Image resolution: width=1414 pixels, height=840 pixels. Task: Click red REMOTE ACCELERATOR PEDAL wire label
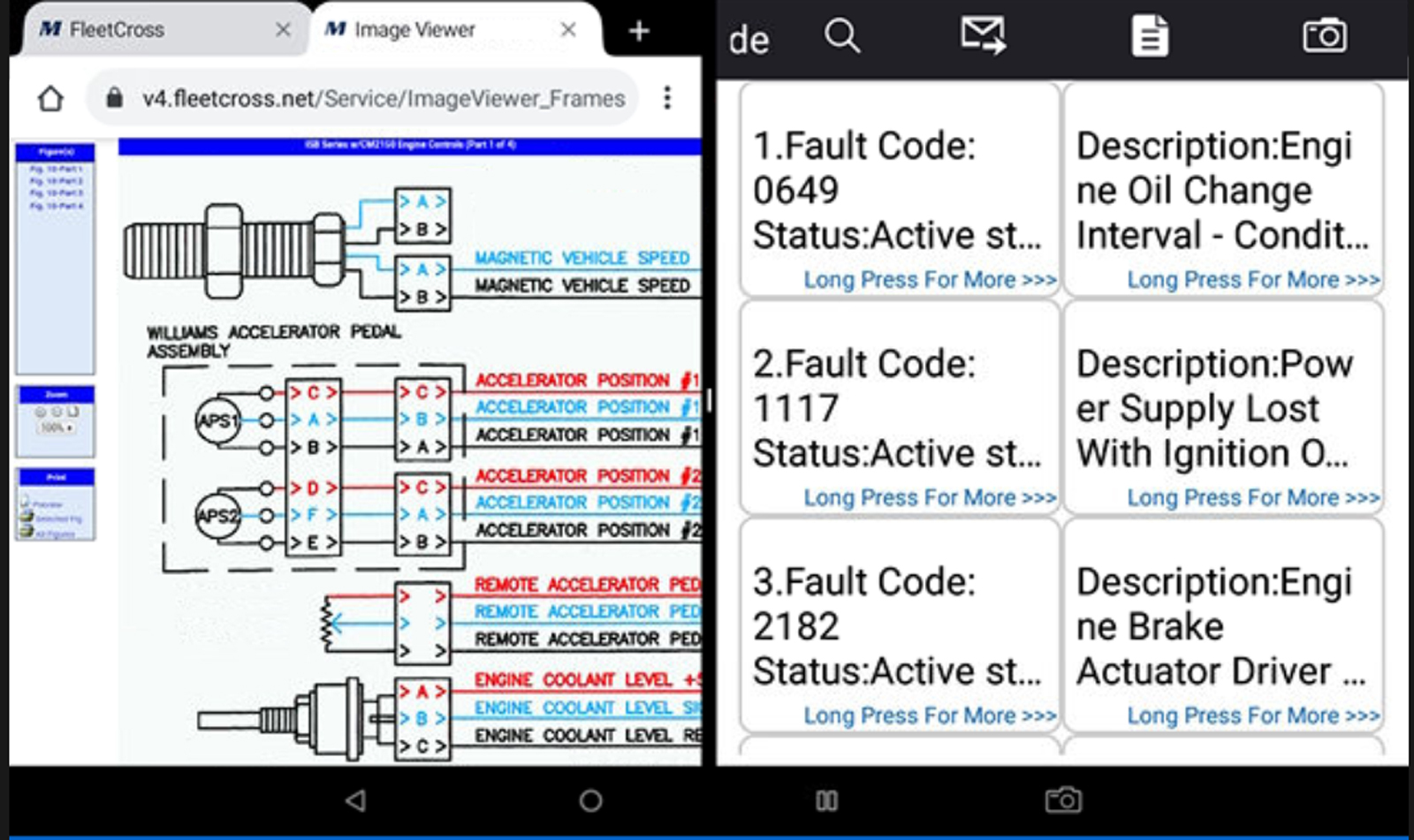[588, 584]
